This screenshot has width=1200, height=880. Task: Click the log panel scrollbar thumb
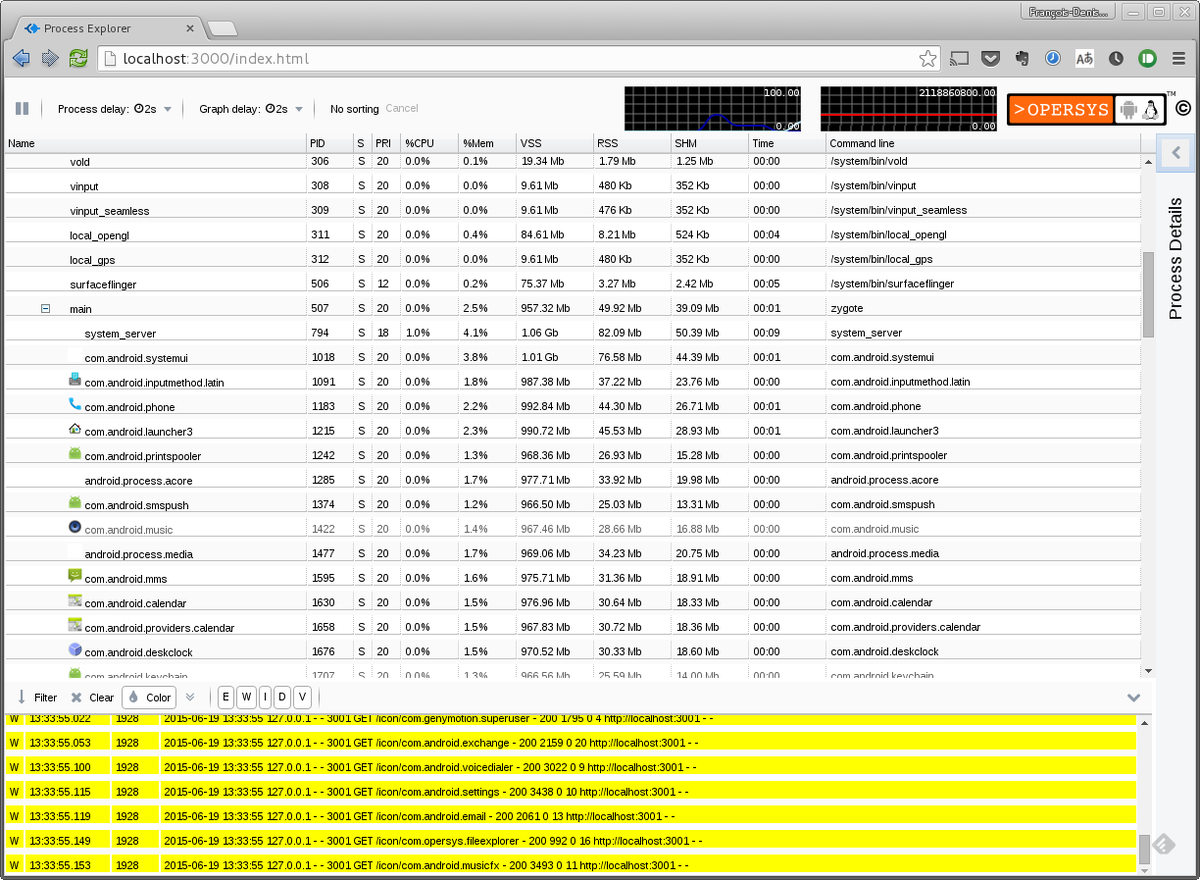1144,850
